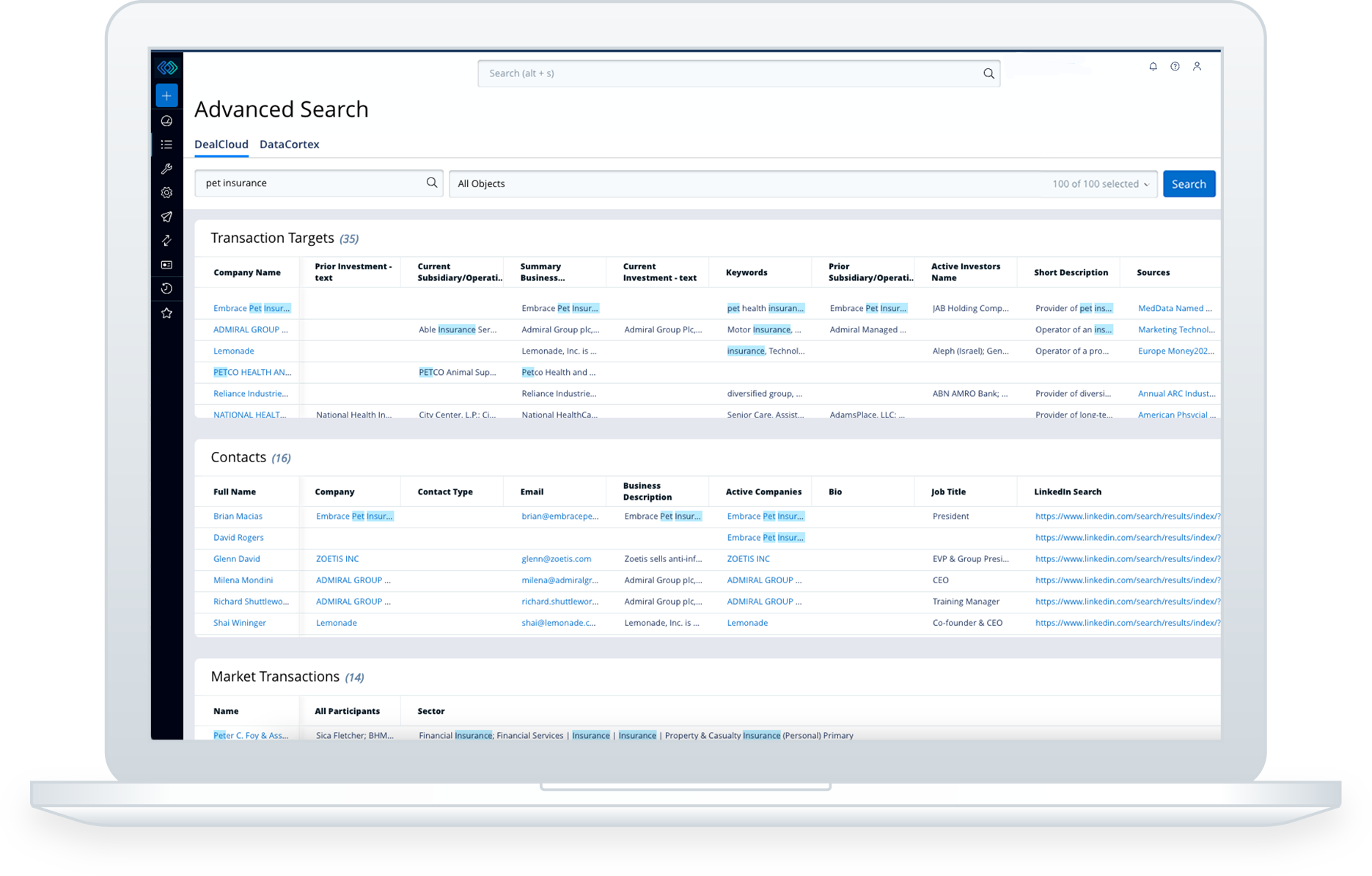Open the recent history icon in the sidebar

[166, 288]
